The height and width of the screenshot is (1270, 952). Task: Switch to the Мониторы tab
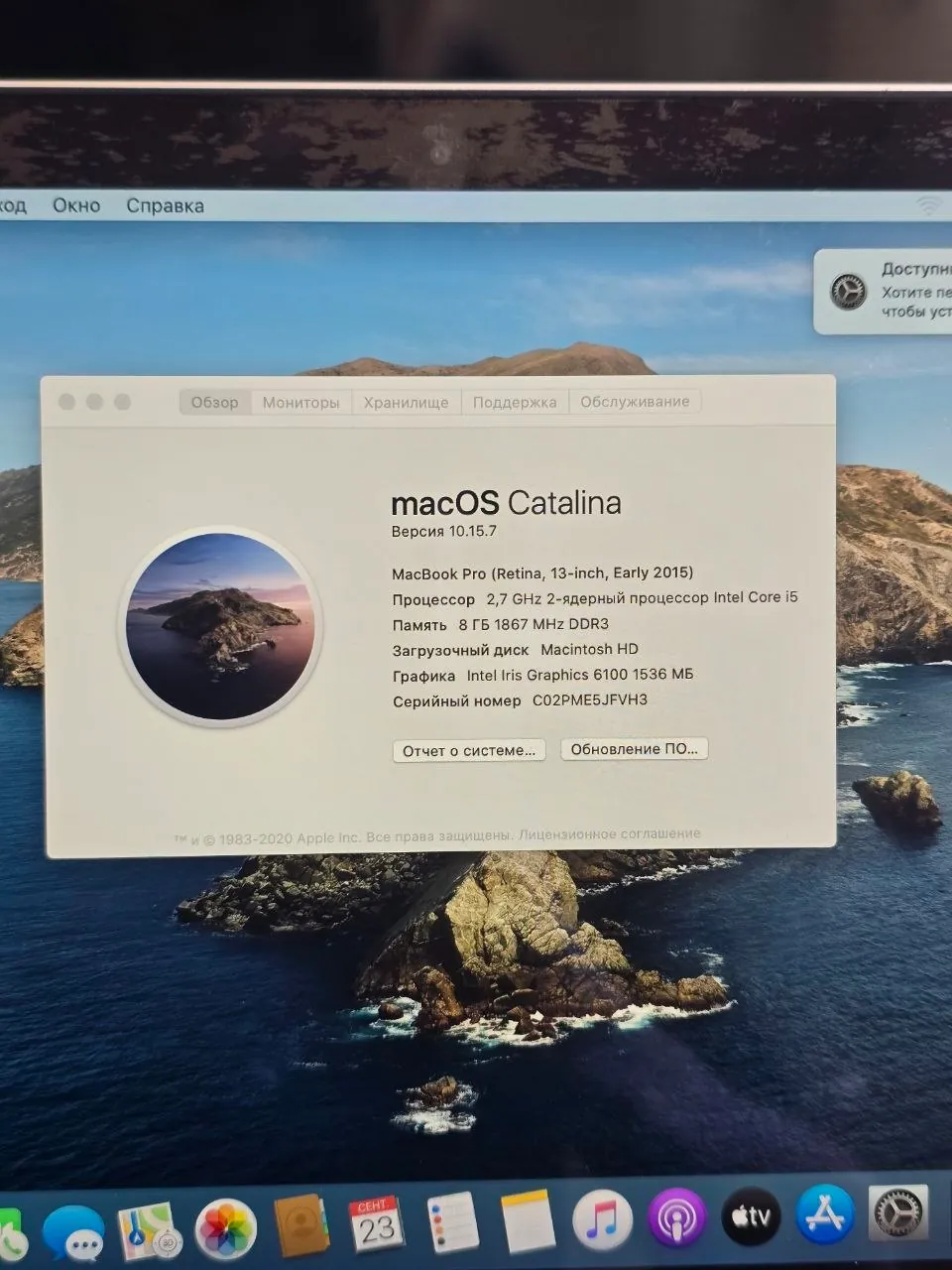click(x=300, y=402)
